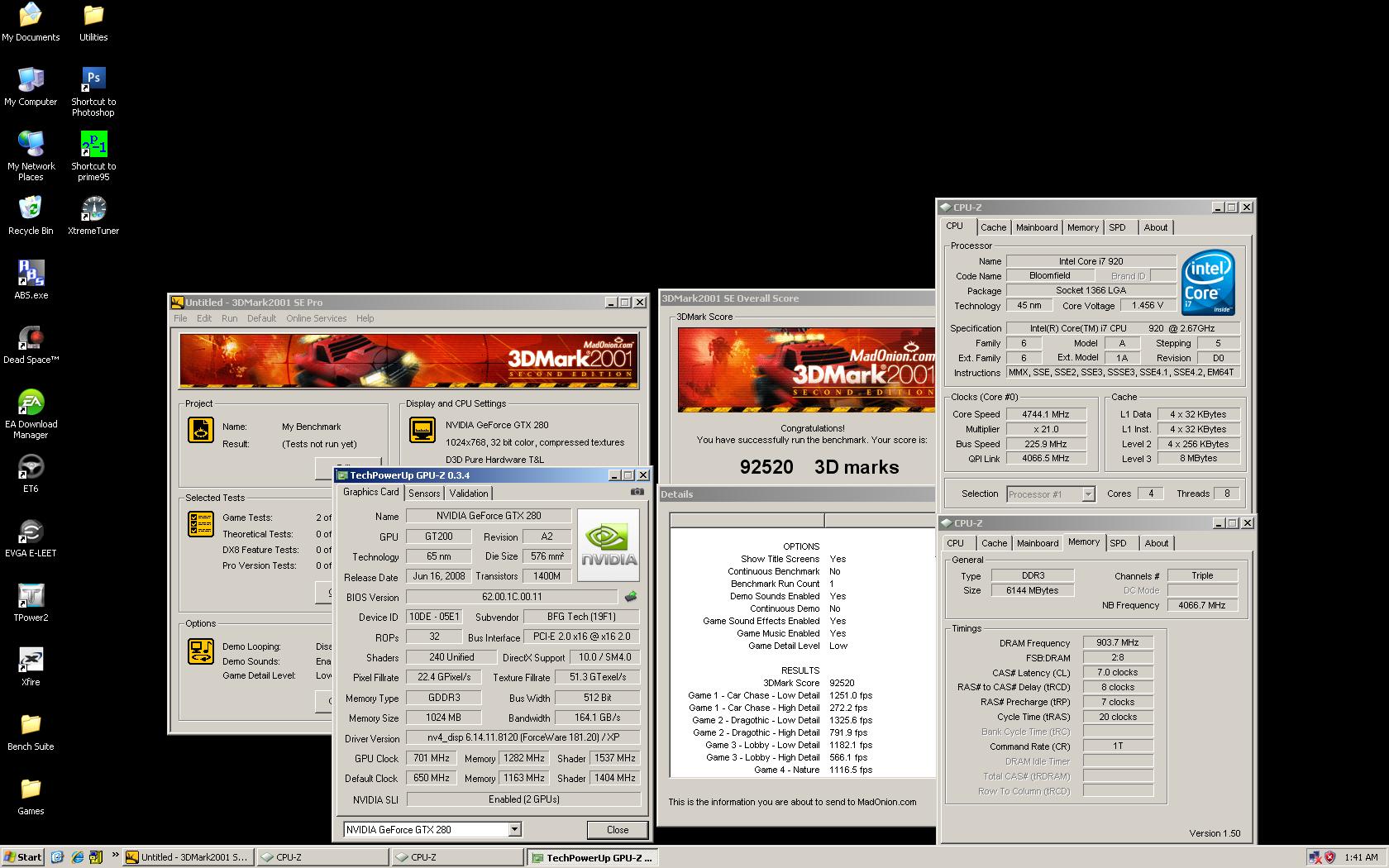Click the DRAM Frequency value 903.7 MHz
Image resolution: width=1389 pixels, height=868 pixels.
tap(1118, 642)
